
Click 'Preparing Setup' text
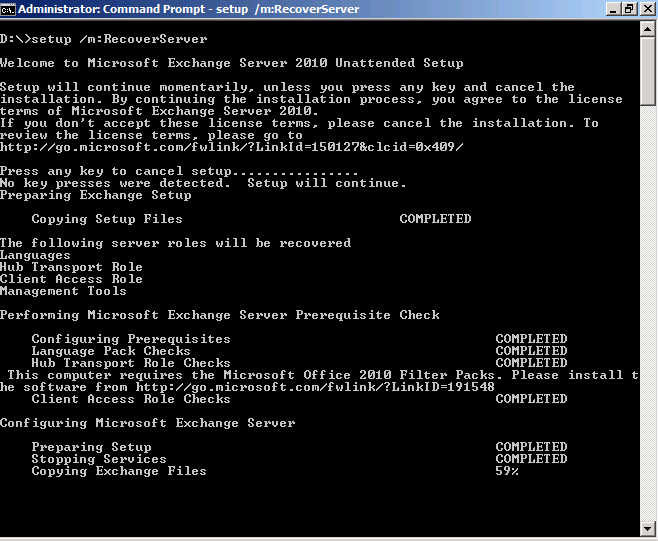(91, 447)
